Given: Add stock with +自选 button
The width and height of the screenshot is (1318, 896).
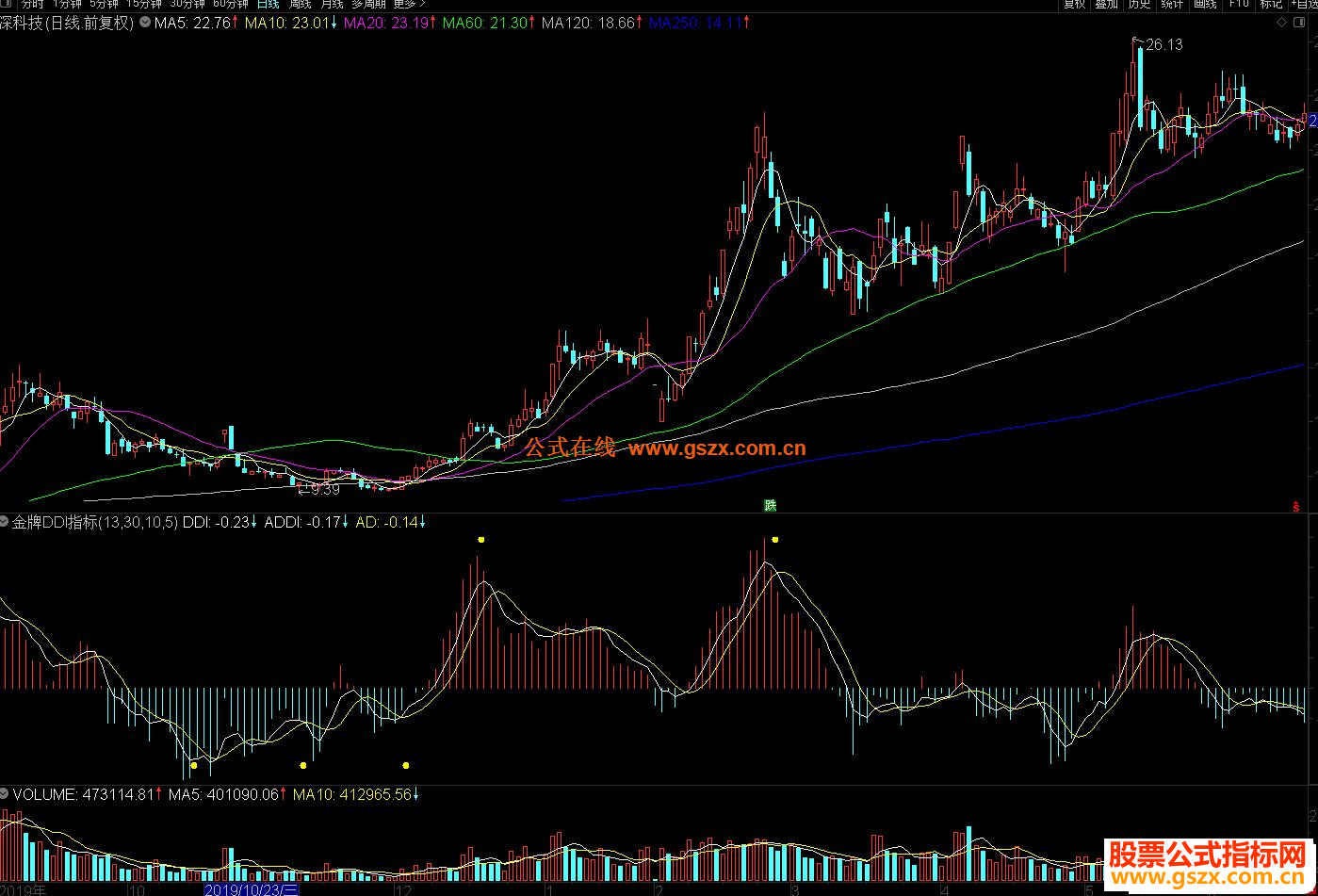Looking at the screenshot, I should [x=1304, y=4].
